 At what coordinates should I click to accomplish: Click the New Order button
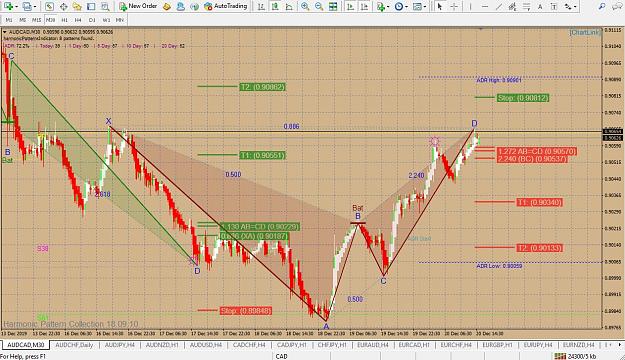coord(138,6)
